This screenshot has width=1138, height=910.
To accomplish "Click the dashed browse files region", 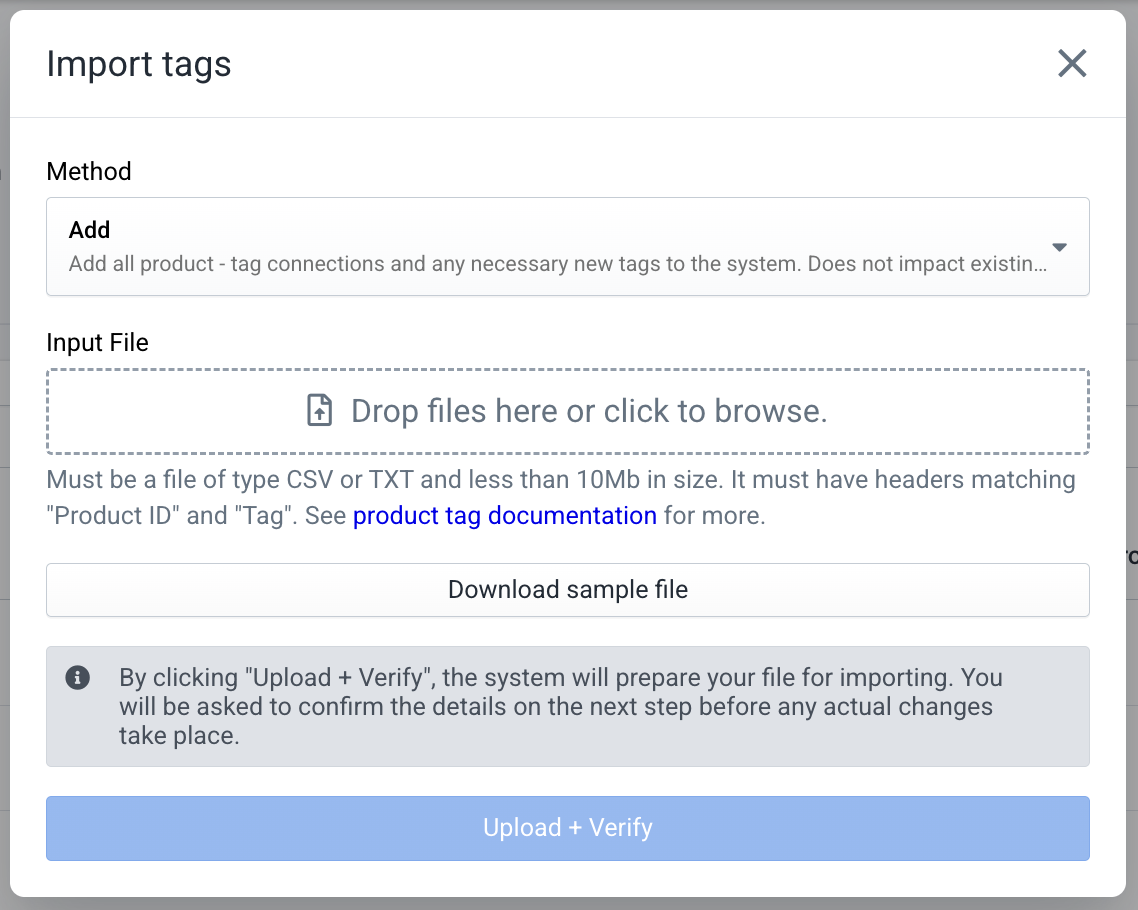I will [567, 410].
